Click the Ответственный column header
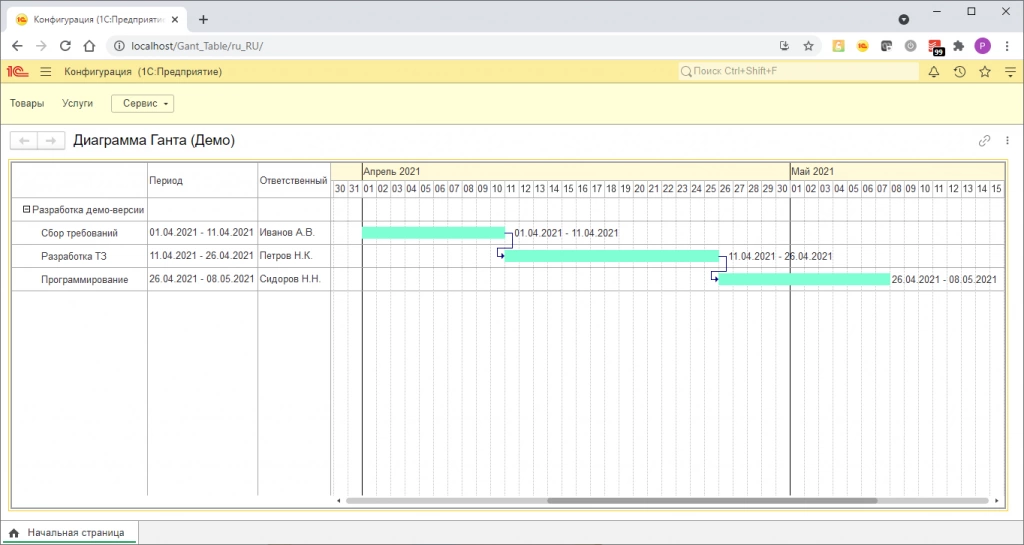 click(294, 181)
